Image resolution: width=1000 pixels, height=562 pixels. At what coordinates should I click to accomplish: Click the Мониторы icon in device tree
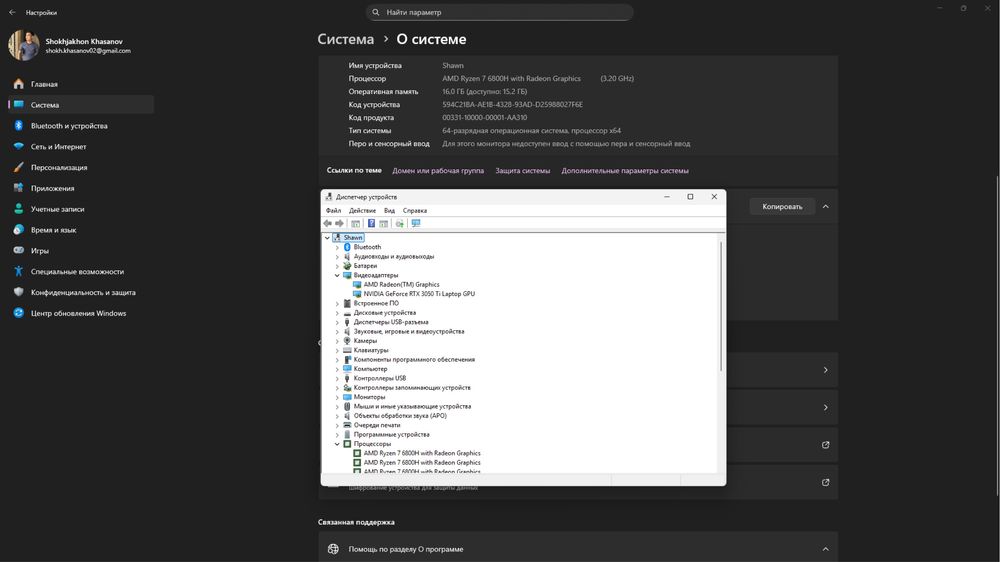pos(347,397)
